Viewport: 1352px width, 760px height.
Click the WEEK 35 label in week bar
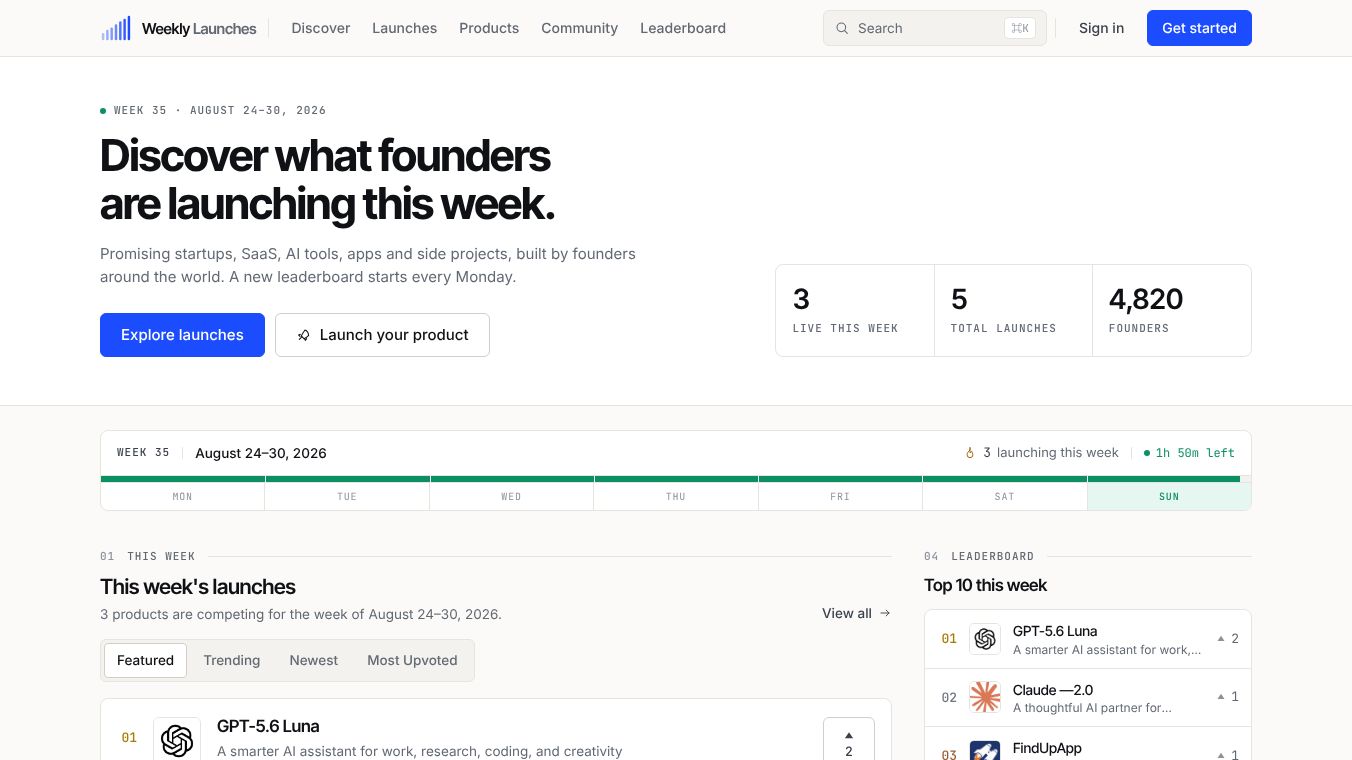(x=143, y=453)
